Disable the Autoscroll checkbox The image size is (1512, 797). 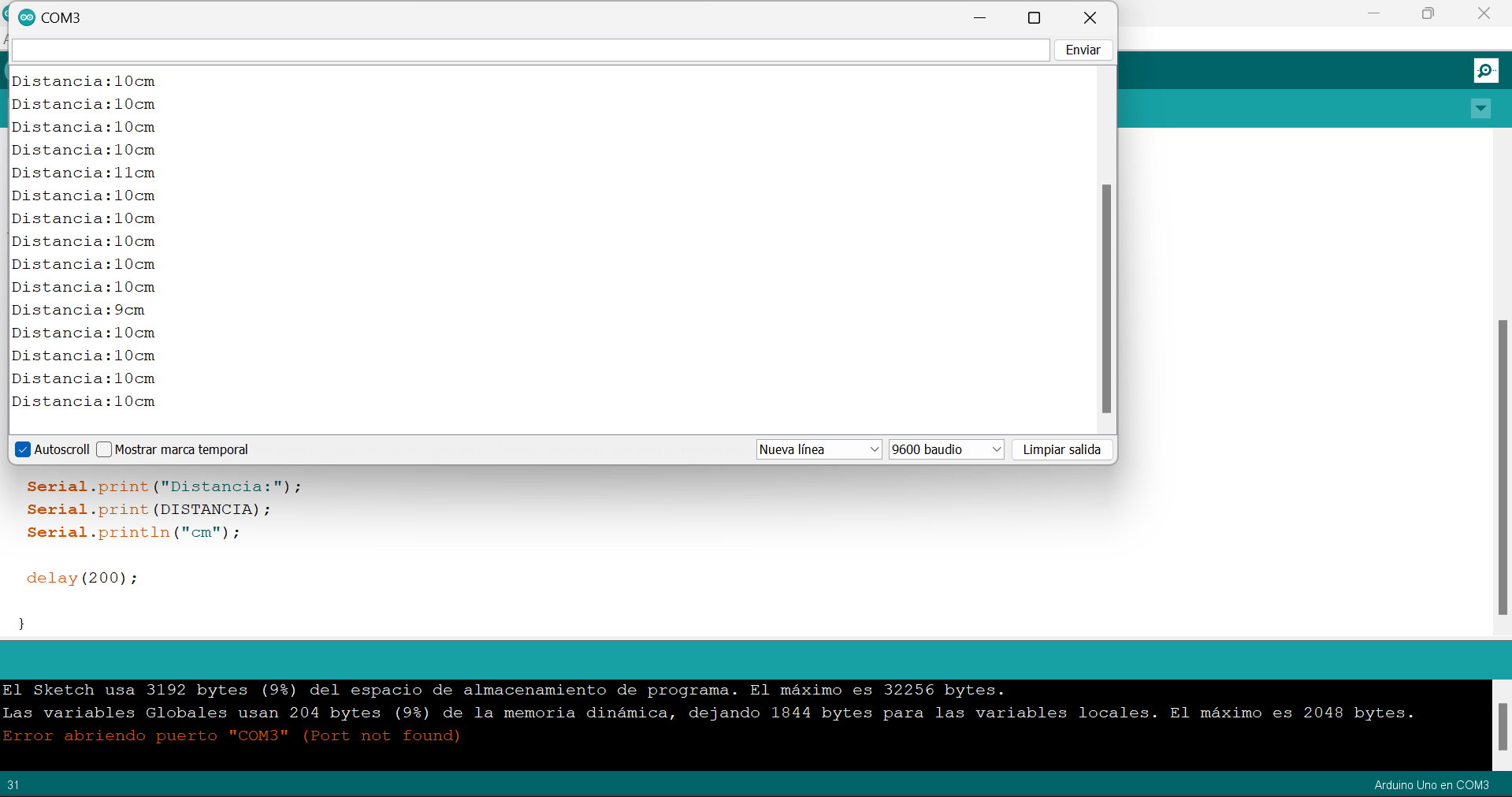[23, 449]
